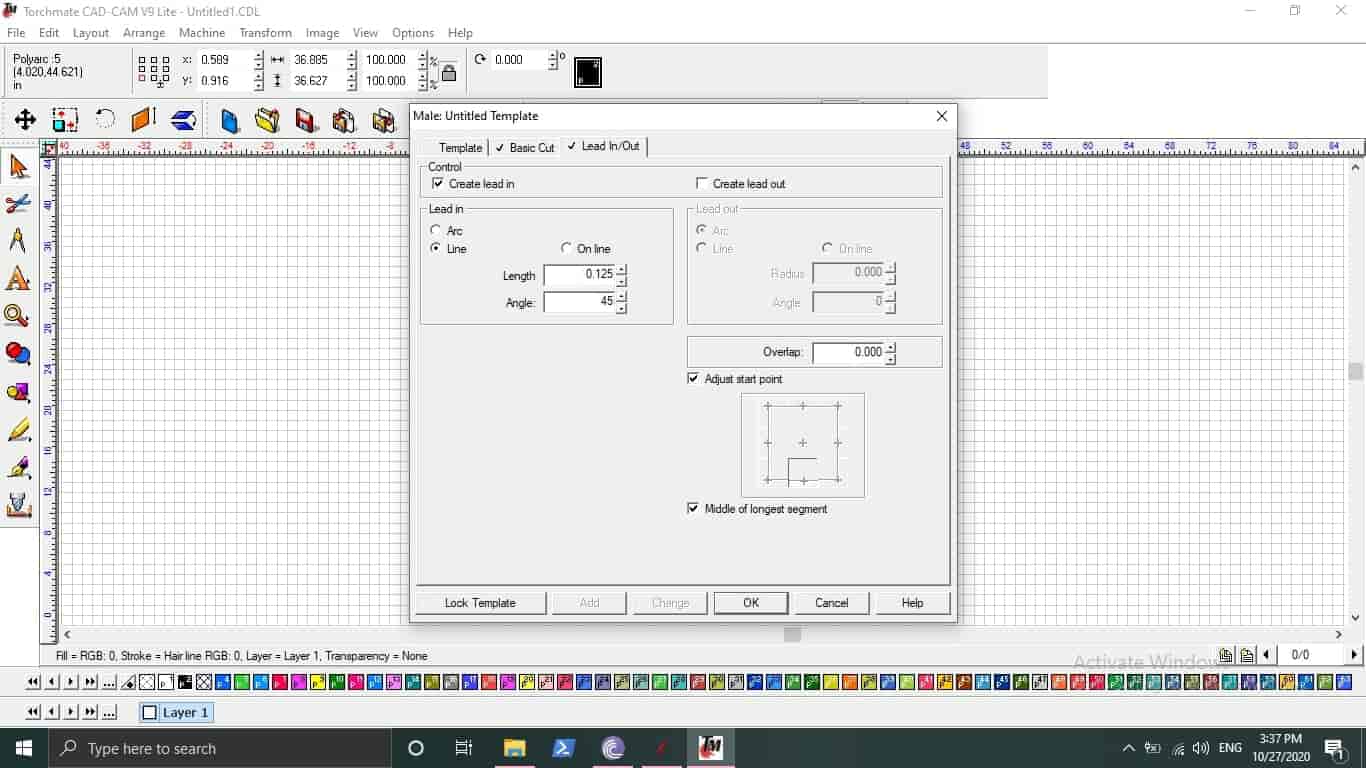The width and height of the screenshot is (1366, 768).
Task: Confirm dialog with OK button
Action: [x=751, y=603]
